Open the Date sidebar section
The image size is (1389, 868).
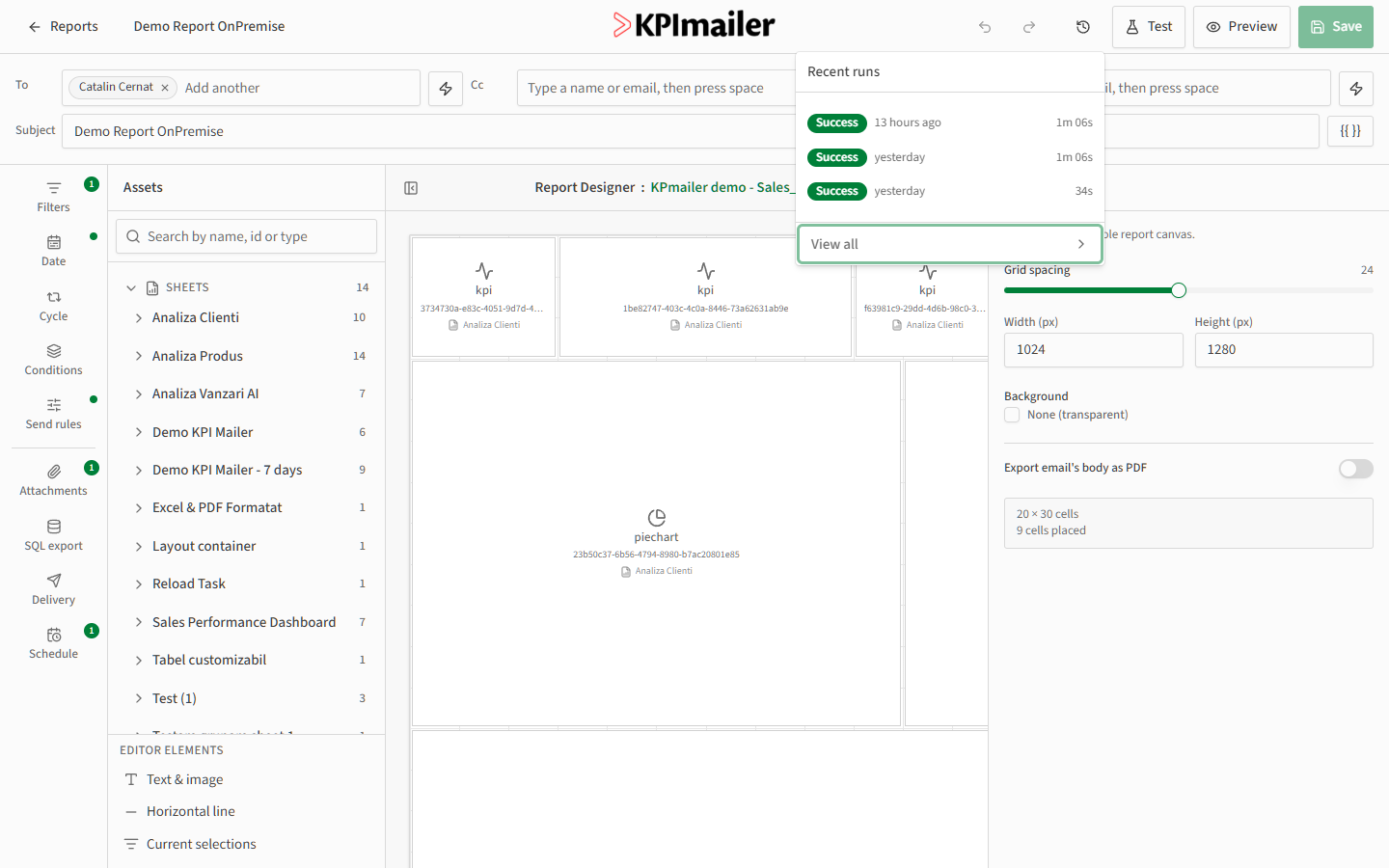(x=54, y=250)
